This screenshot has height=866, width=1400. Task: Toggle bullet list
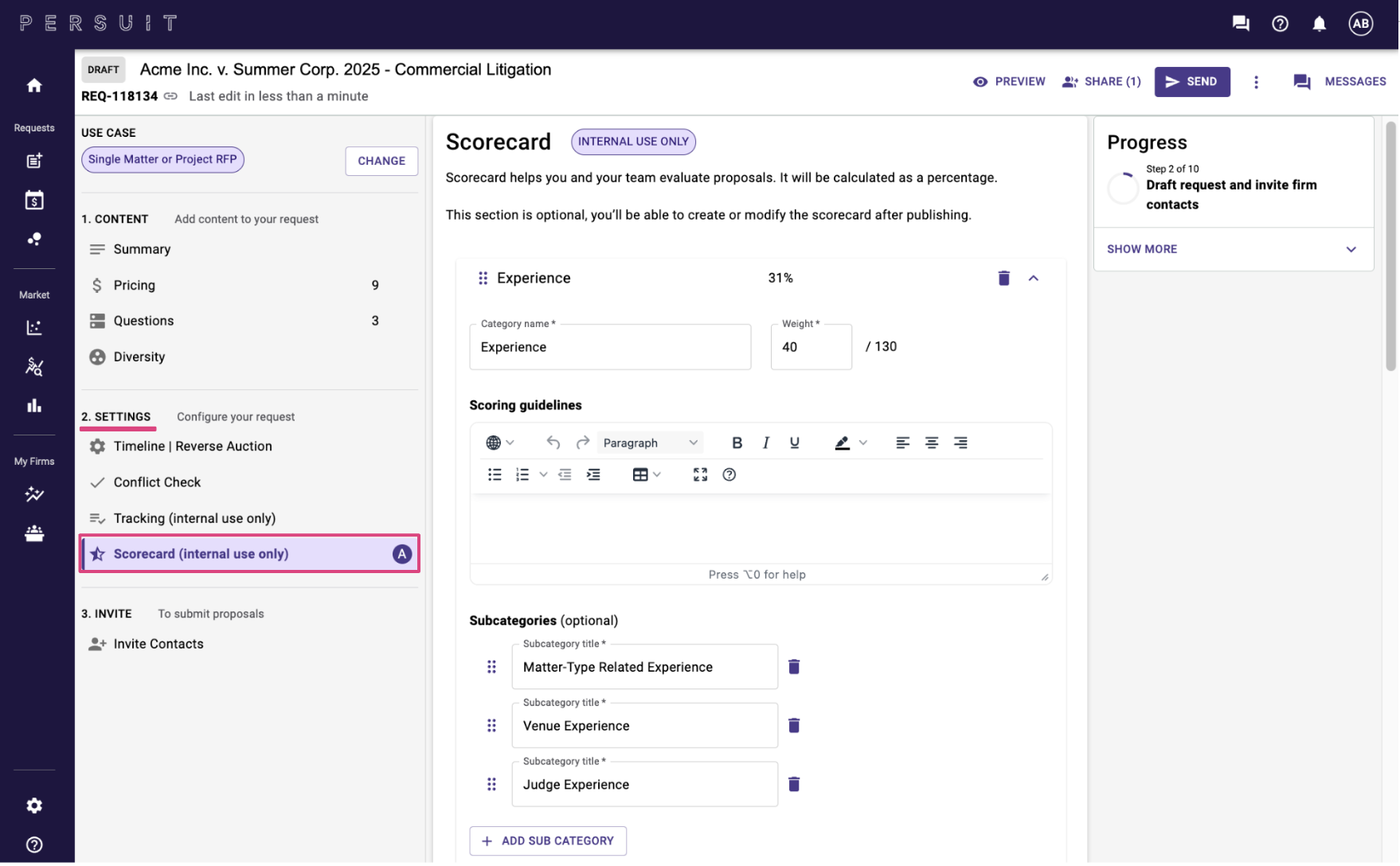(x=495, y=474)
